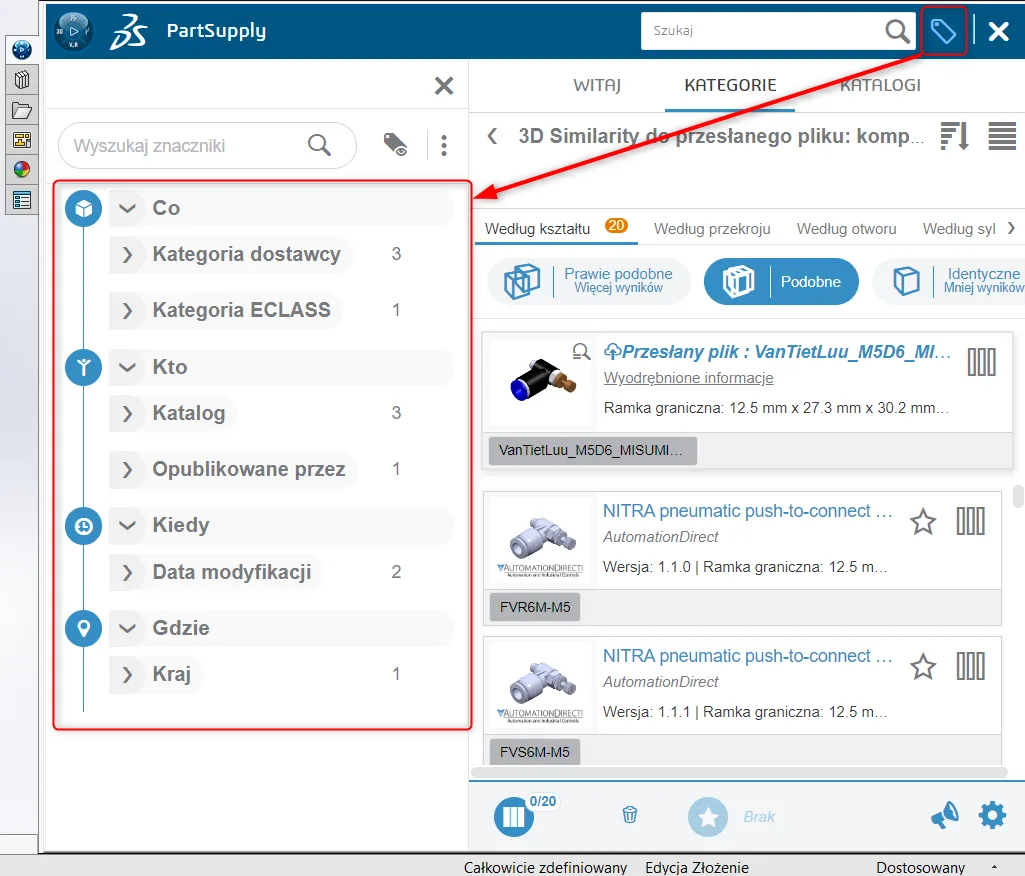Switch to list view icon
The height and width of the screenshot is (876, 1025).
(x=1002, y=136)
